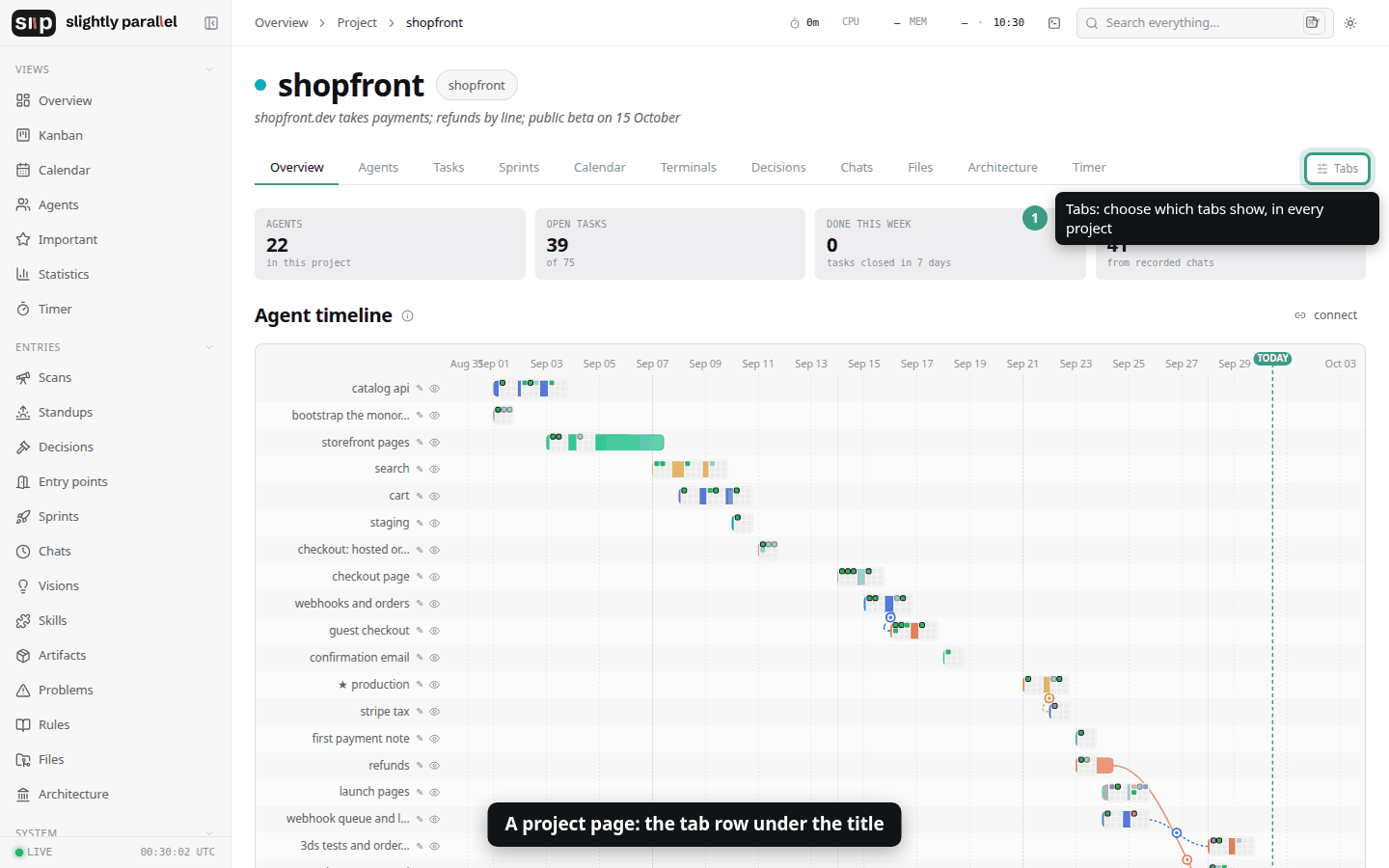Click the TODAY timeline marker
The image size is (1389, 868).
1272,359
